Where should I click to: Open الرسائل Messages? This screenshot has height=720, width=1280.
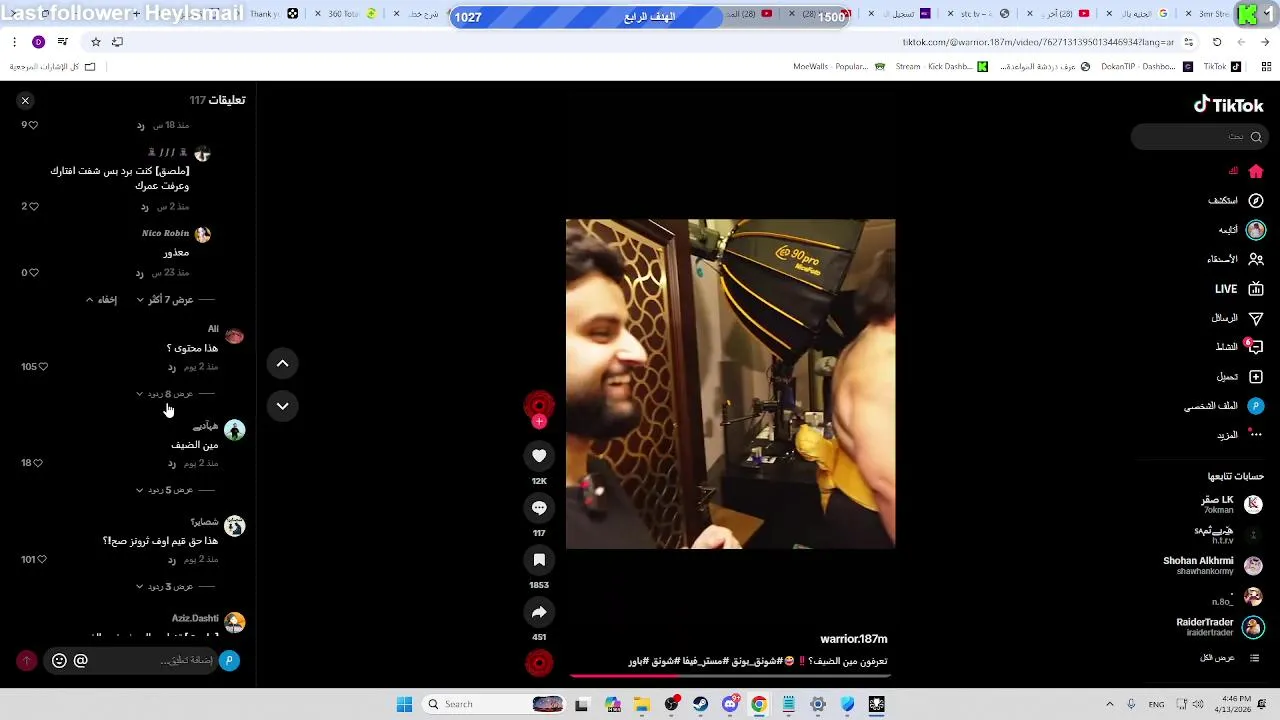1237,318
